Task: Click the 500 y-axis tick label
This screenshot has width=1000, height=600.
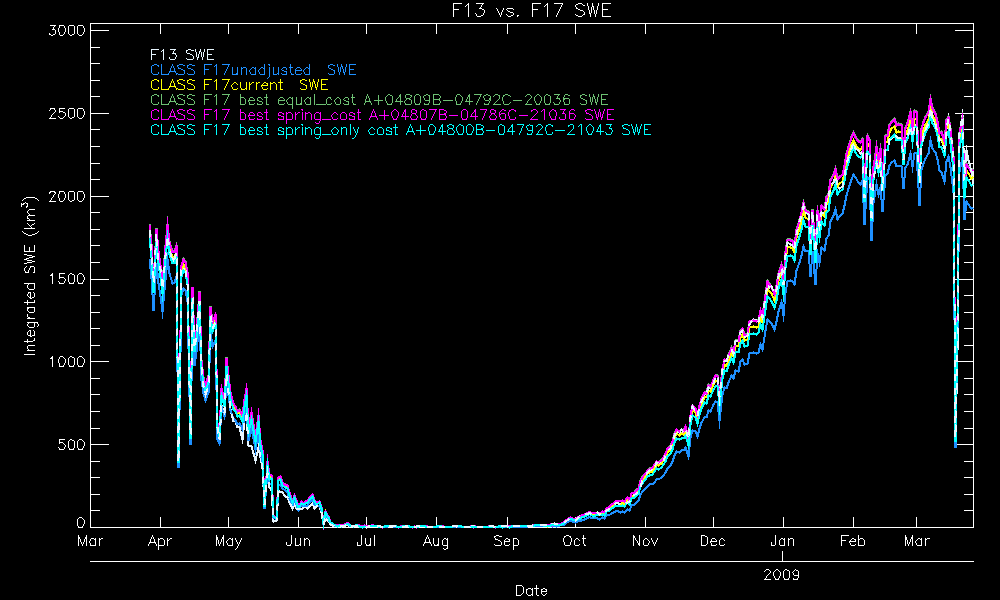Action: tap(70, 445)
